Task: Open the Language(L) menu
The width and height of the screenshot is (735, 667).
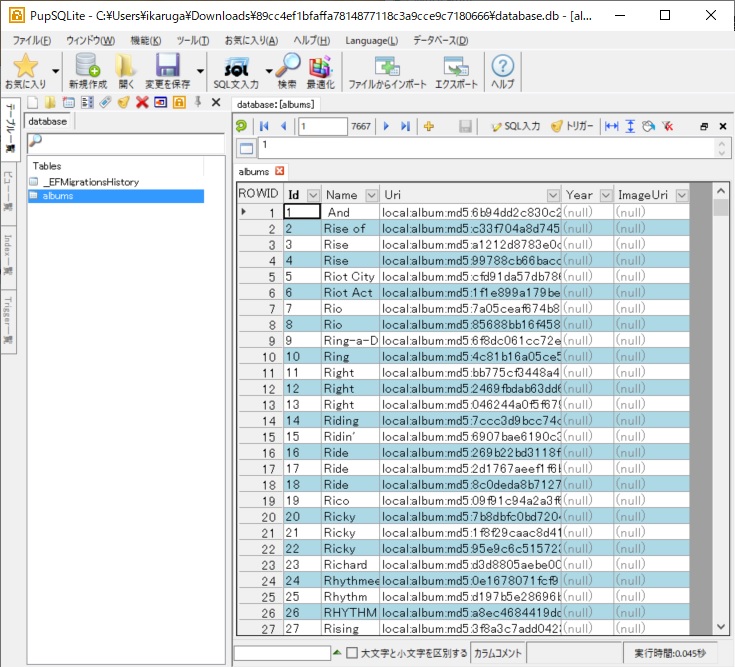Action: click(372, 41)
